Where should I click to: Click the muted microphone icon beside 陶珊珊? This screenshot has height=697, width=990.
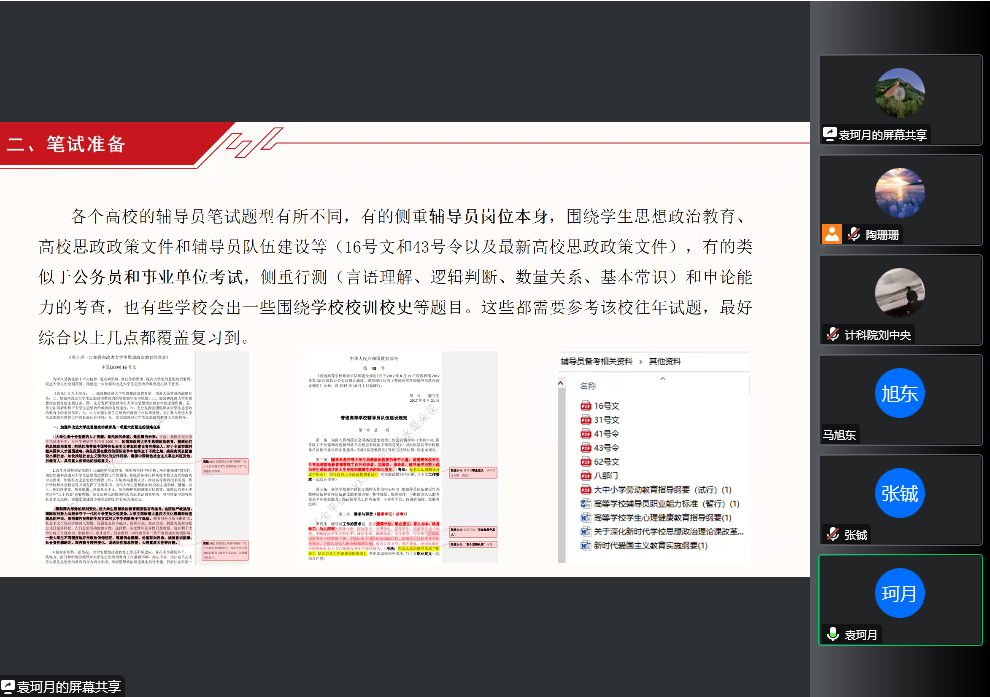pos(854,235)
